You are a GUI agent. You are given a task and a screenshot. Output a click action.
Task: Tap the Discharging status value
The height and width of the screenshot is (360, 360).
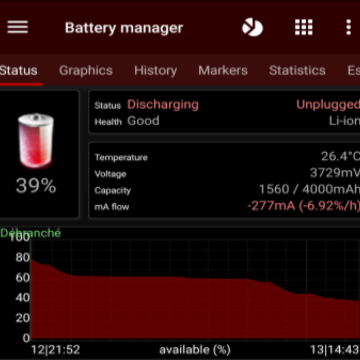(x=163, y=105)
